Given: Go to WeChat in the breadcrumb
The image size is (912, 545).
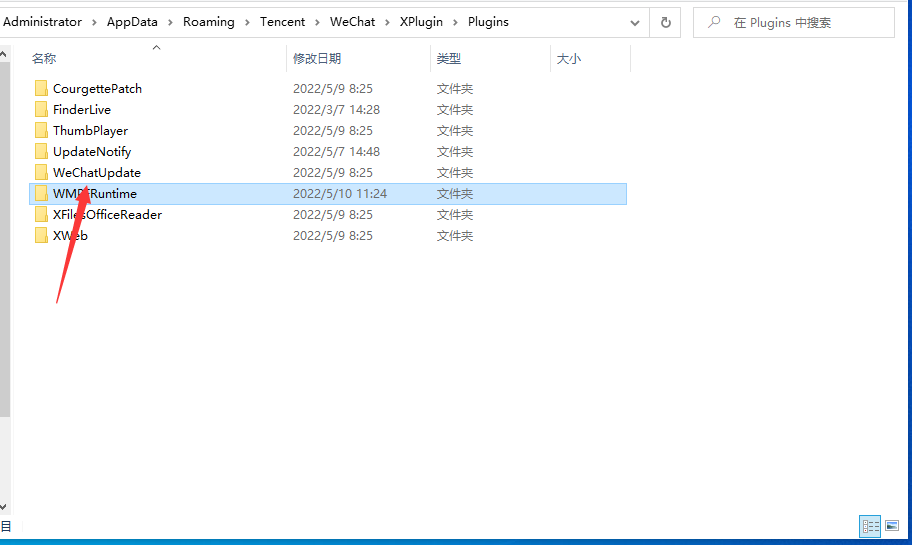Looking at the screenshot, I should [x=352, y=22].
